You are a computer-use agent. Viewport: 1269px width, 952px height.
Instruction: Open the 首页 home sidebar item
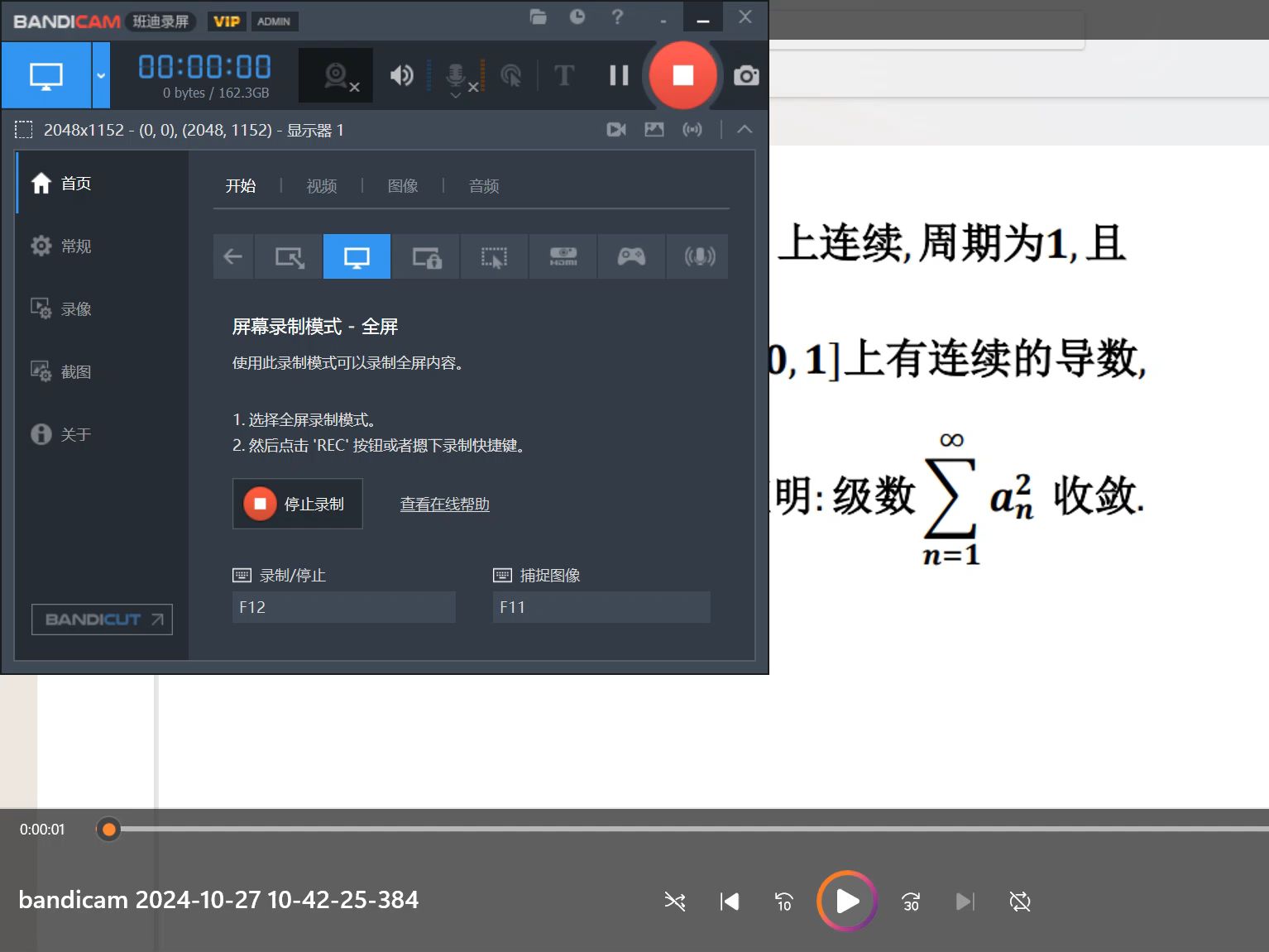101,183
